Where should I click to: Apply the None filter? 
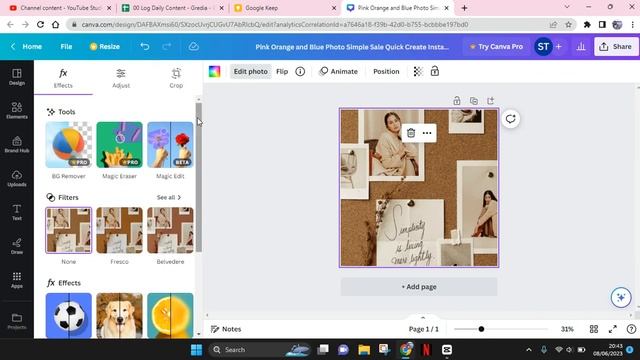(x=69, y=230)
